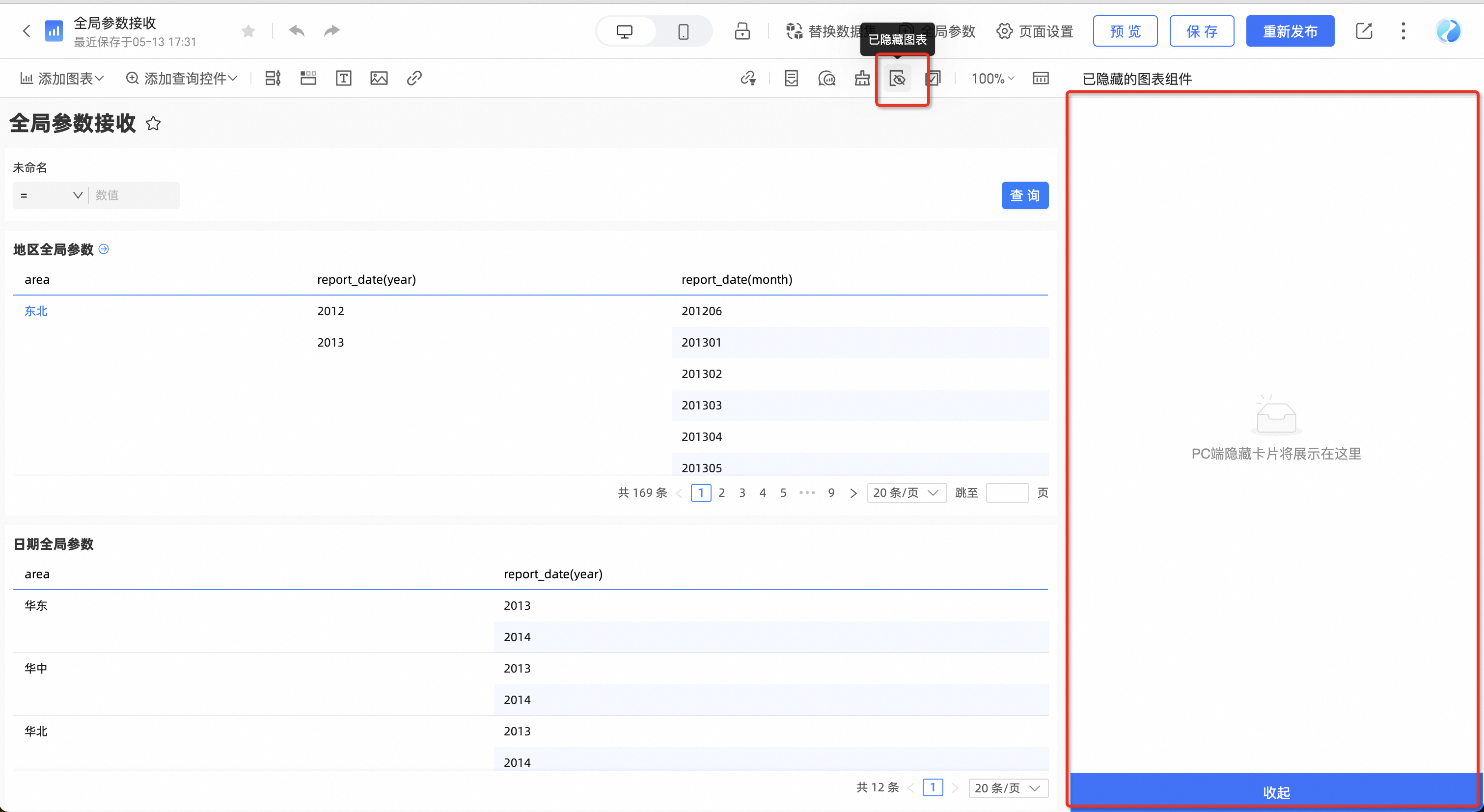The width and height of the screenshot is (1484, 812).
Task: Switch to desktop layout view
Action: point(625,31)
